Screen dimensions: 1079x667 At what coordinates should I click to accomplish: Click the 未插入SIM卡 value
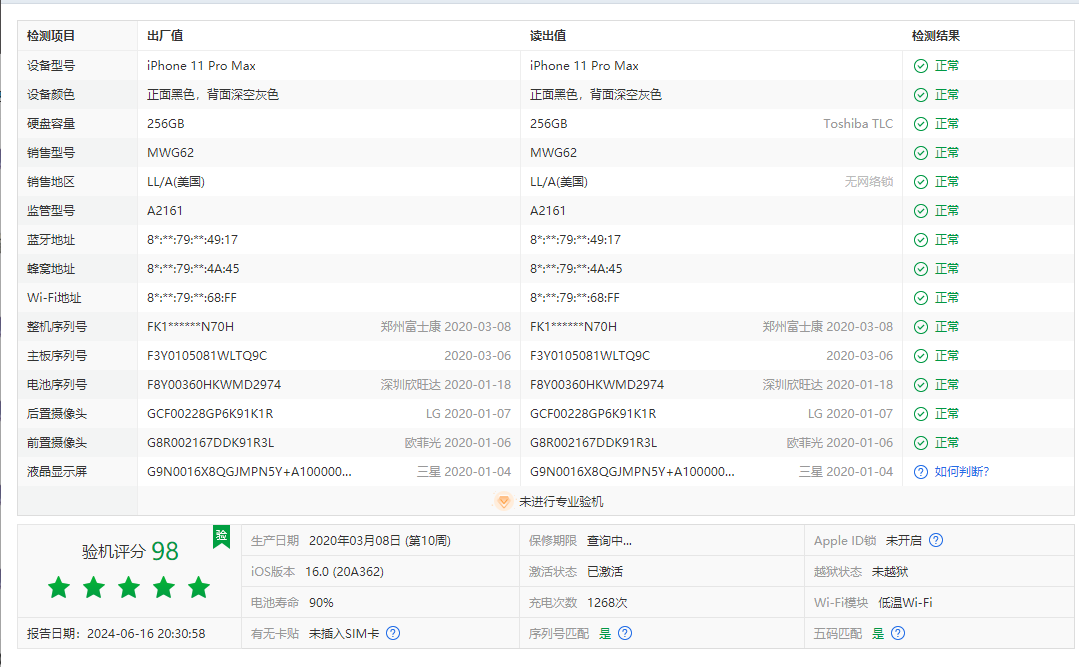[x=344, y=633]
